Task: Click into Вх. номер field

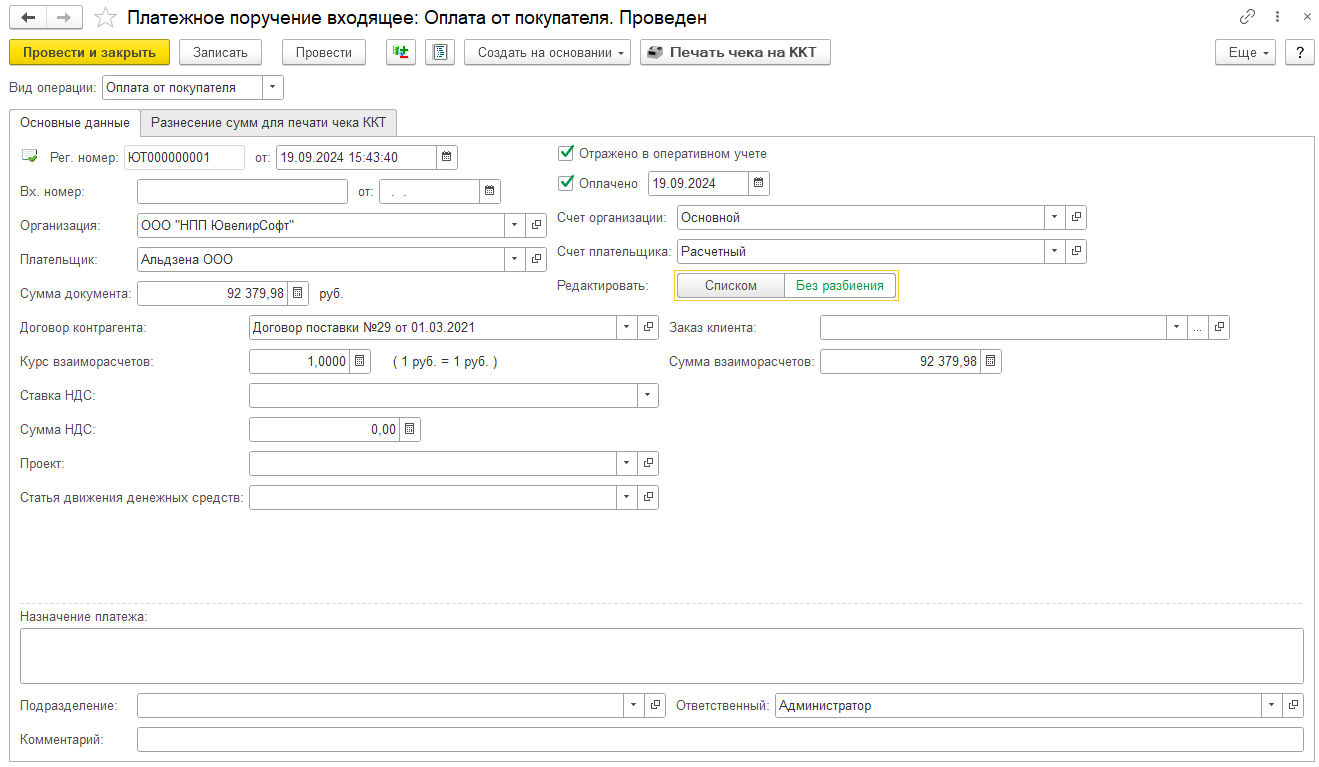Action: tap(242, 191)
